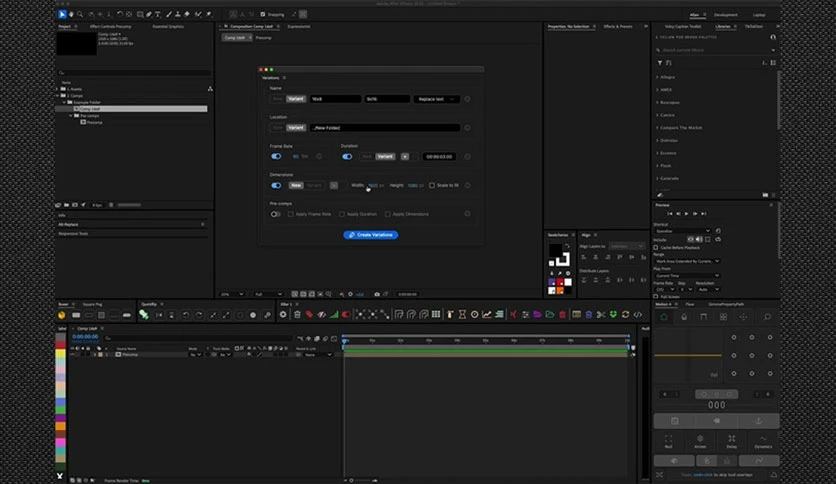
Task: Open the Shortcut dropdown in Preview panel
Action: [683, 231]
